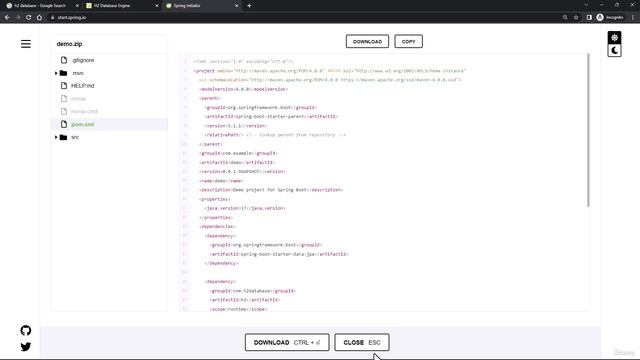Click the site lock icon in address bar

coord(53,18)
